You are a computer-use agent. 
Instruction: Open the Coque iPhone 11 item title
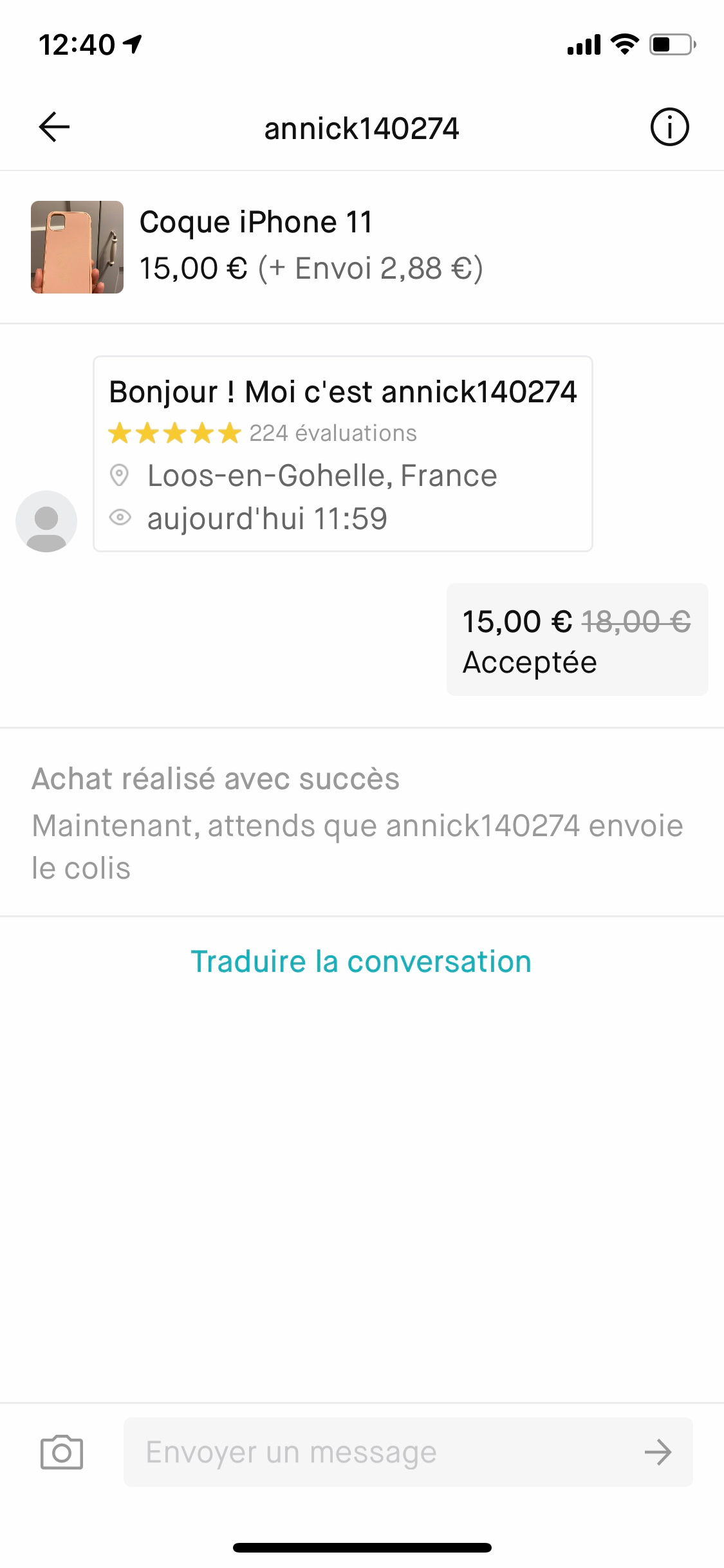[256, 222]
